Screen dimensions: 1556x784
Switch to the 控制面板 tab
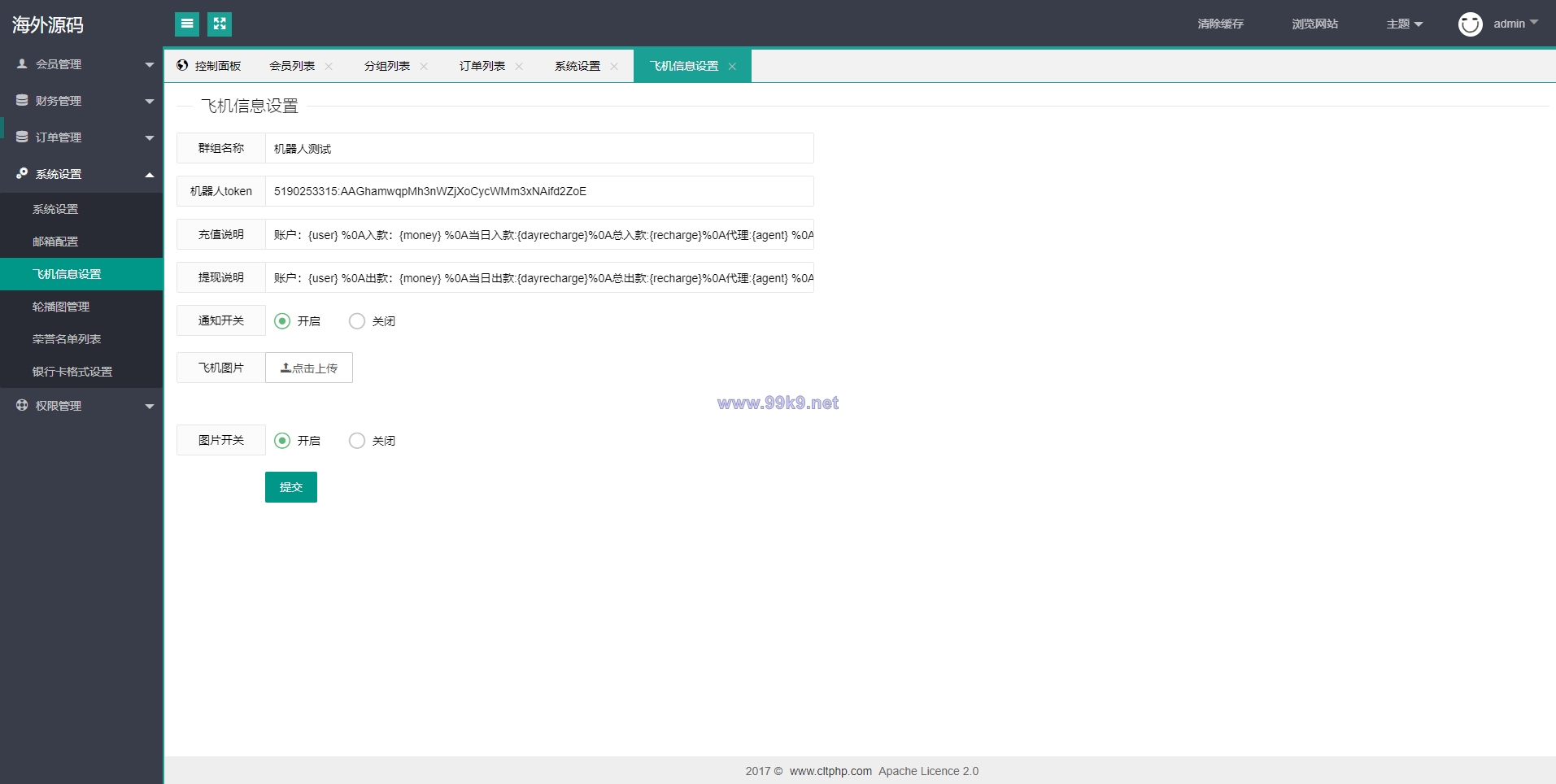point(210,66)
